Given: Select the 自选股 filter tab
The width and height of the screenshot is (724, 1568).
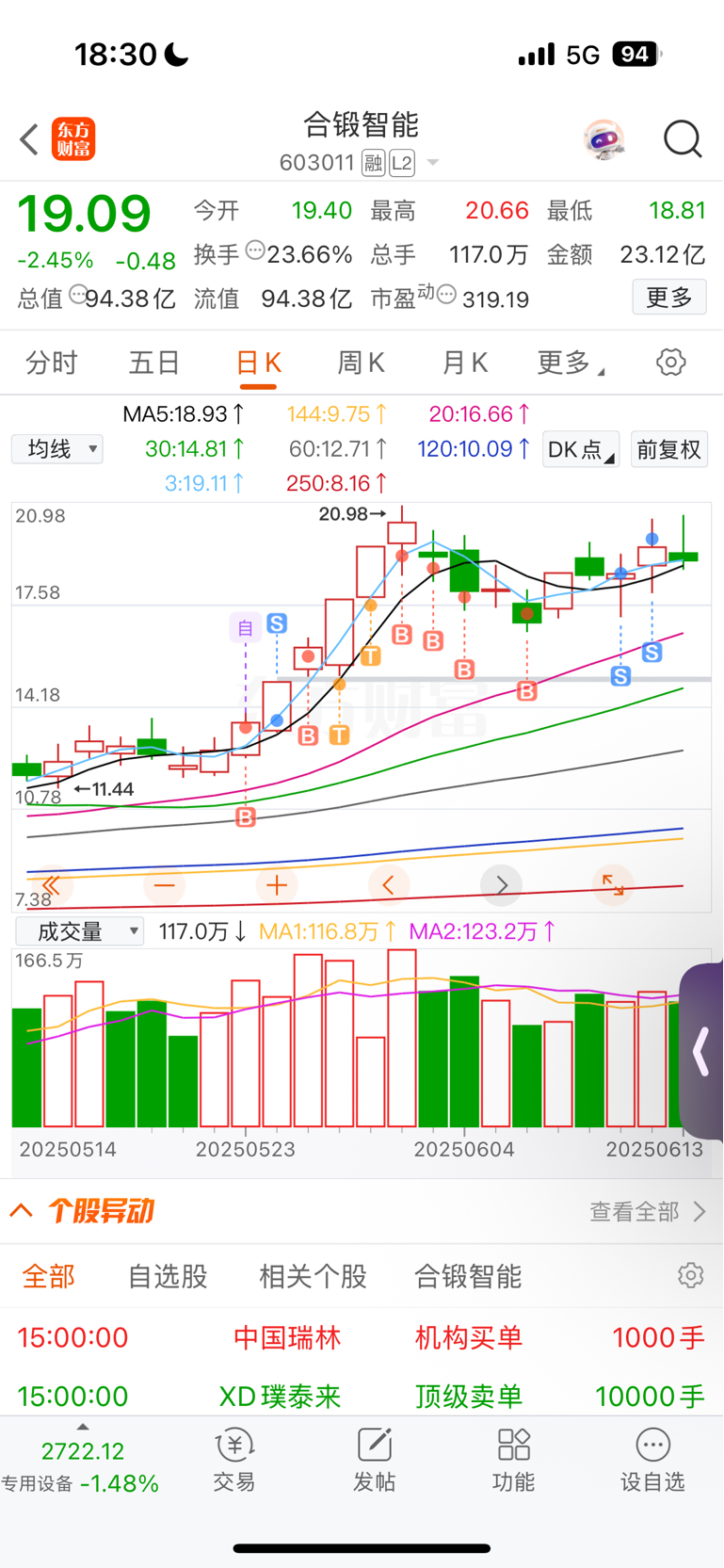Looking at the screenshot, I should click(168, 1277).
